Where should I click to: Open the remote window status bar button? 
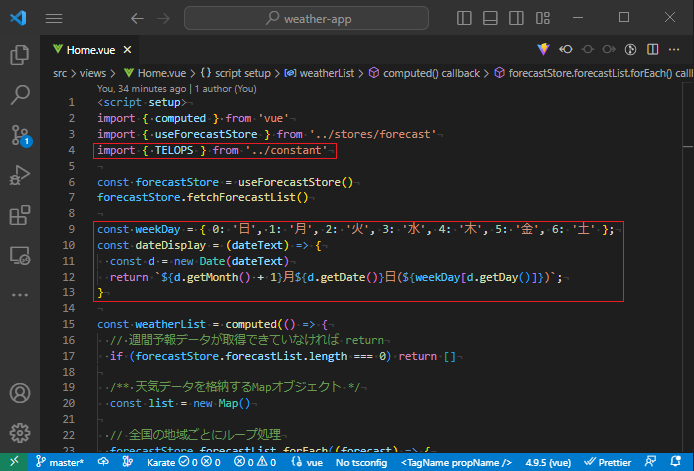(x=15, y=462)
